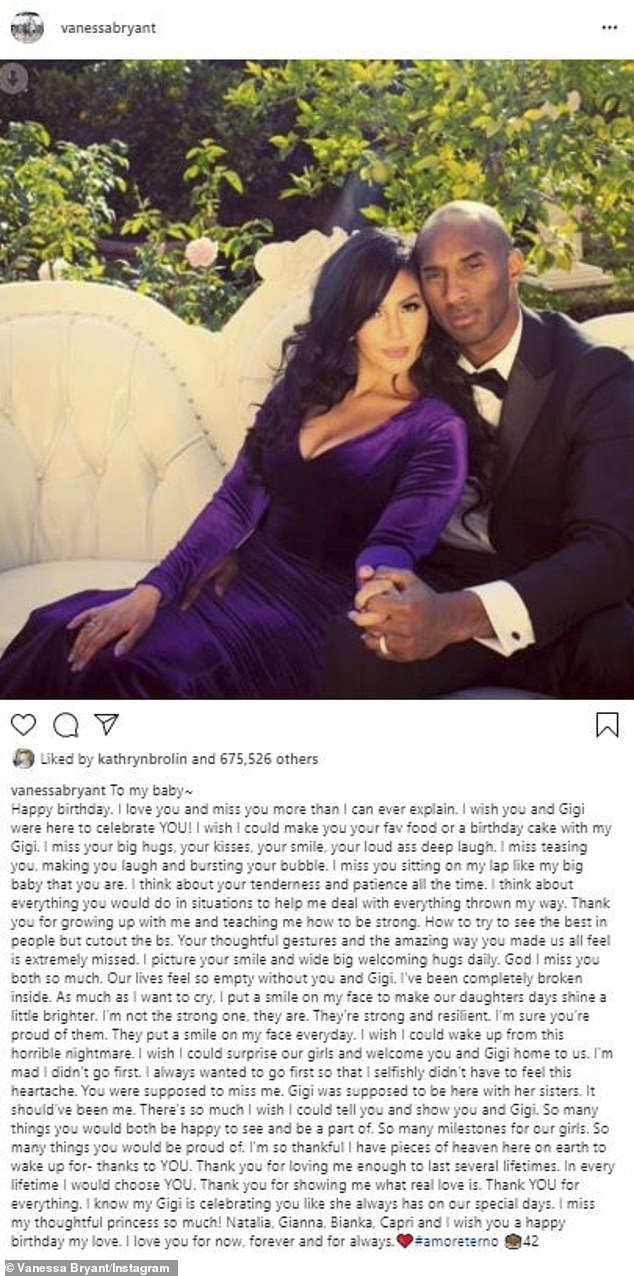Click the Vanessa Bryant/Instagram credit label
634x1276 pixels.
[x=90, y=1267]
